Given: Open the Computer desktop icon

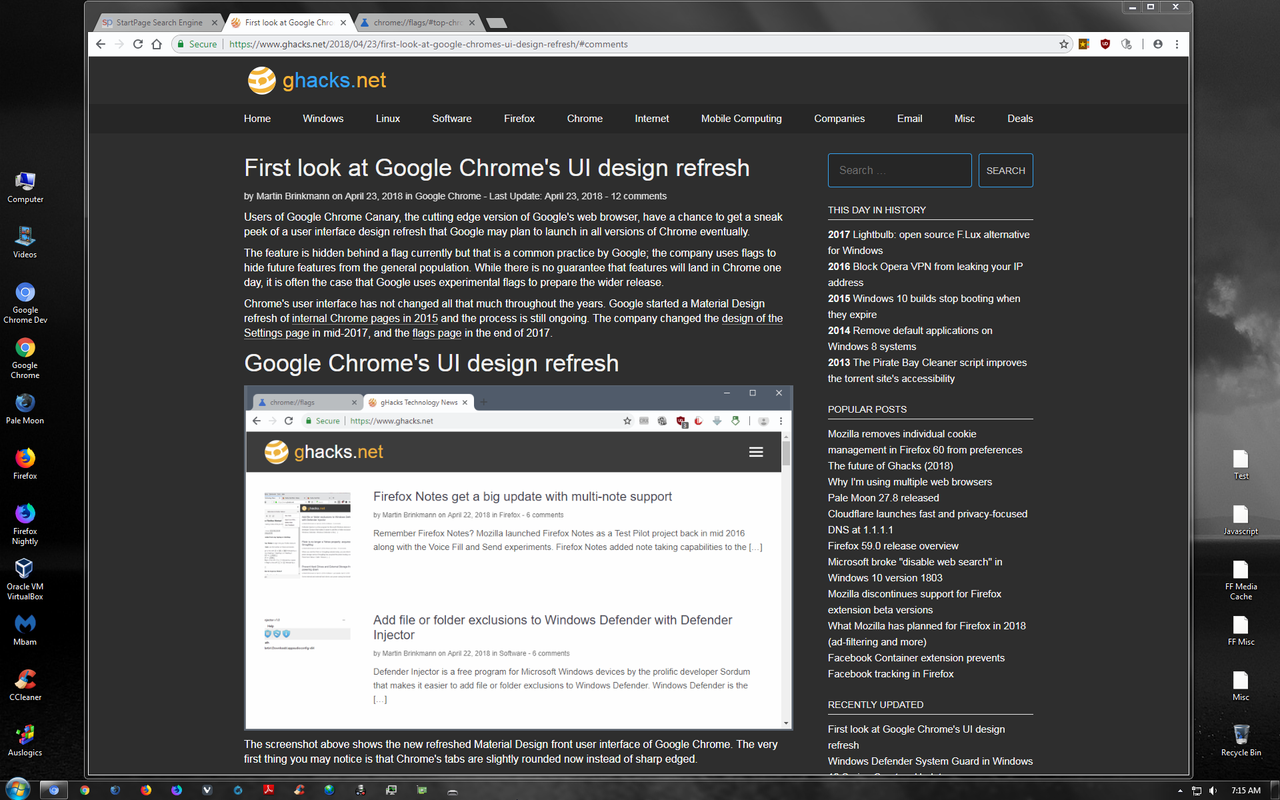Looking at the screenshot, I should [x=25, y=187].
